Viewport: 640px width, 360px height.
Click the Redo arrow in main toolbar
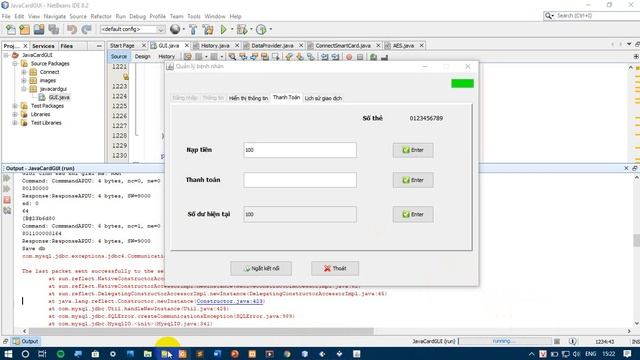tap(86, 29)
